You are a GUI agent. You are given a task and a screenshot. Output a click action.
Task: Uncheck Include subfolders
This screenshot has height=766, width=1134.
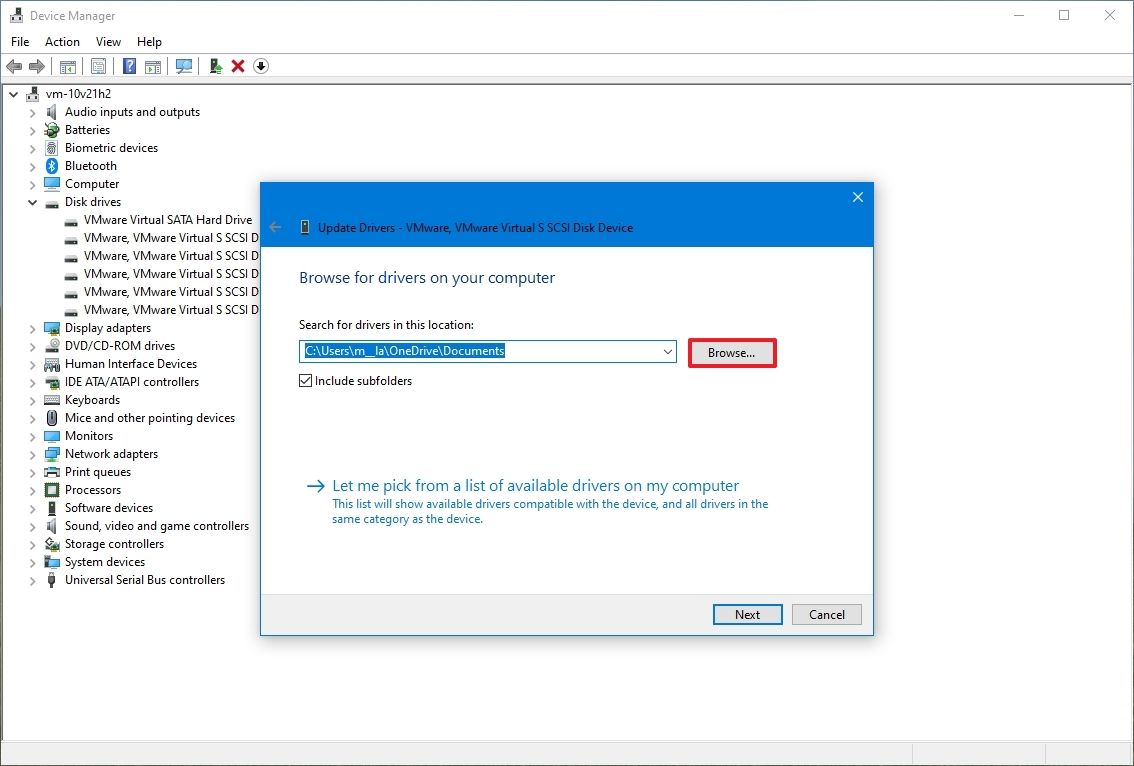306,380
